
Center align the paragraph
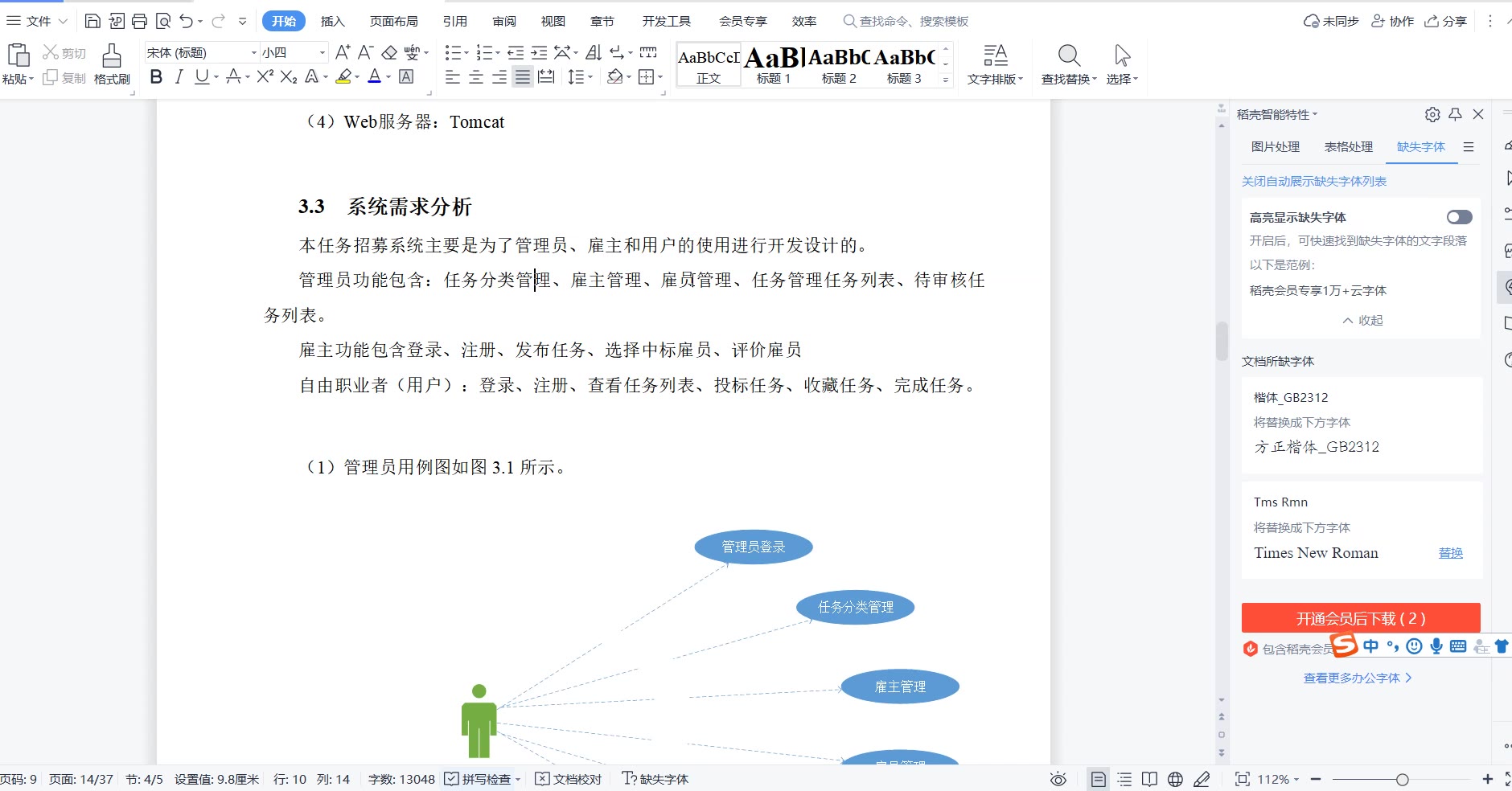[x=476, y=76]
